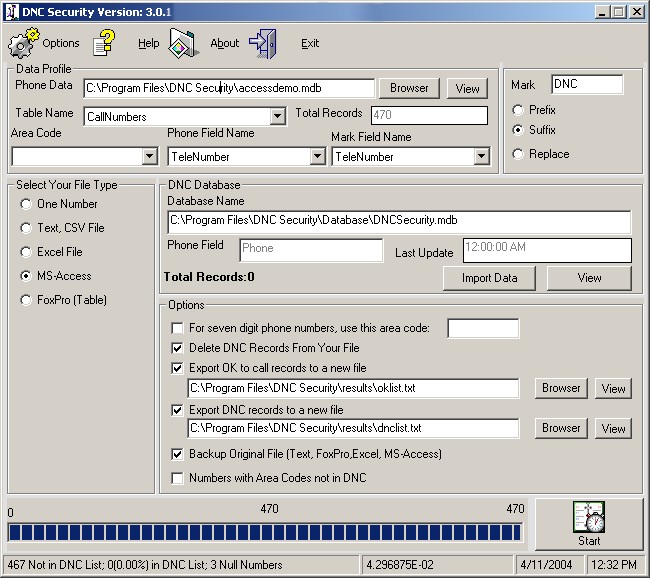Expand the Area Code dropdown
Viewport: 650px width, 578px height.
[x=149, y=156]
